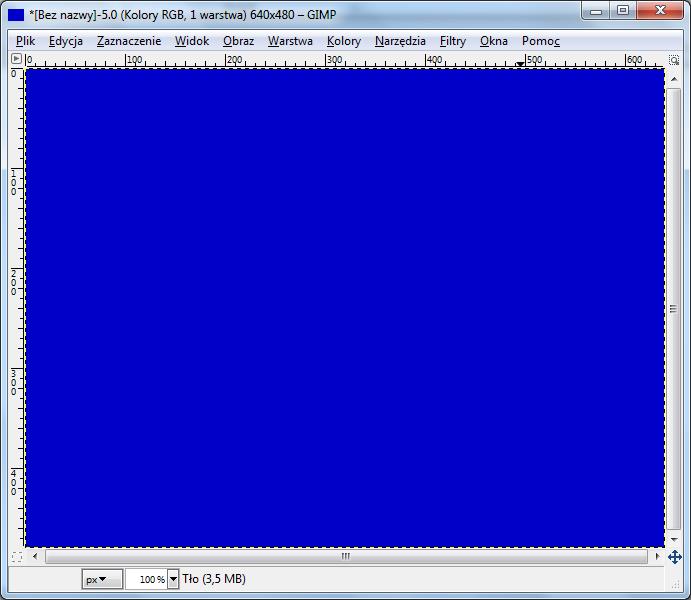Click the status text Tło (3,5 MB)

point(214,578)
